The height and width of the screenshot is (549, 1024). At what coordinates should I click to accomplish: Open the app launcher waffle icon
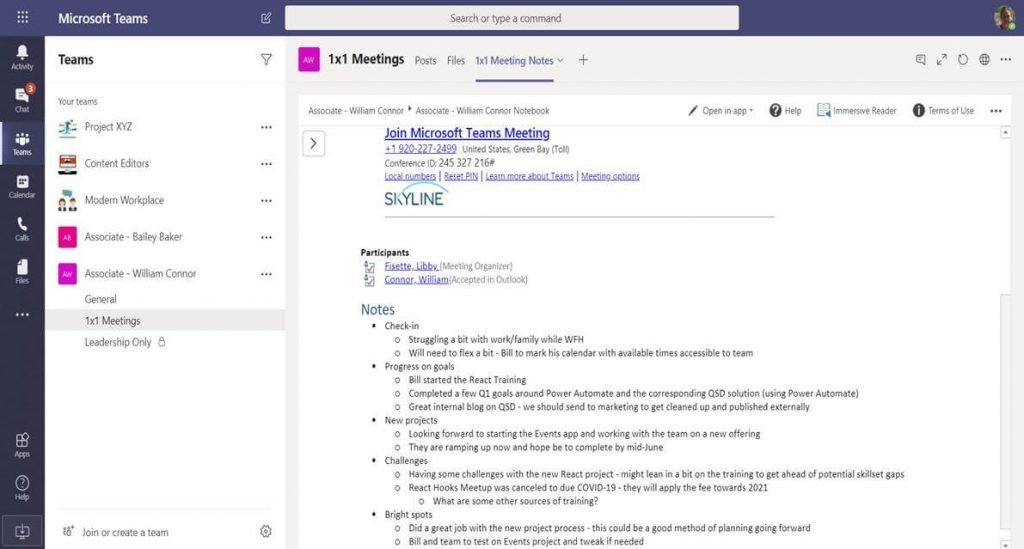coord(22,18)
